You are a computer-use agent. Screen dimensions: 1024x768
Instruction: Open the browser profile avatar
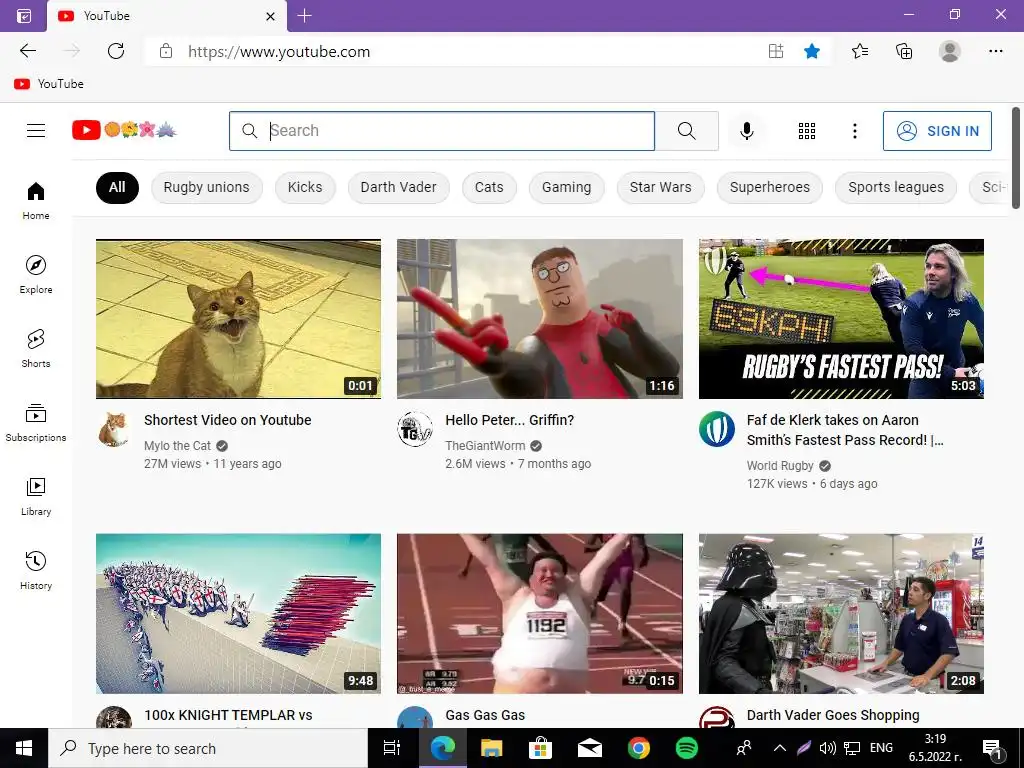pos(949,51)
